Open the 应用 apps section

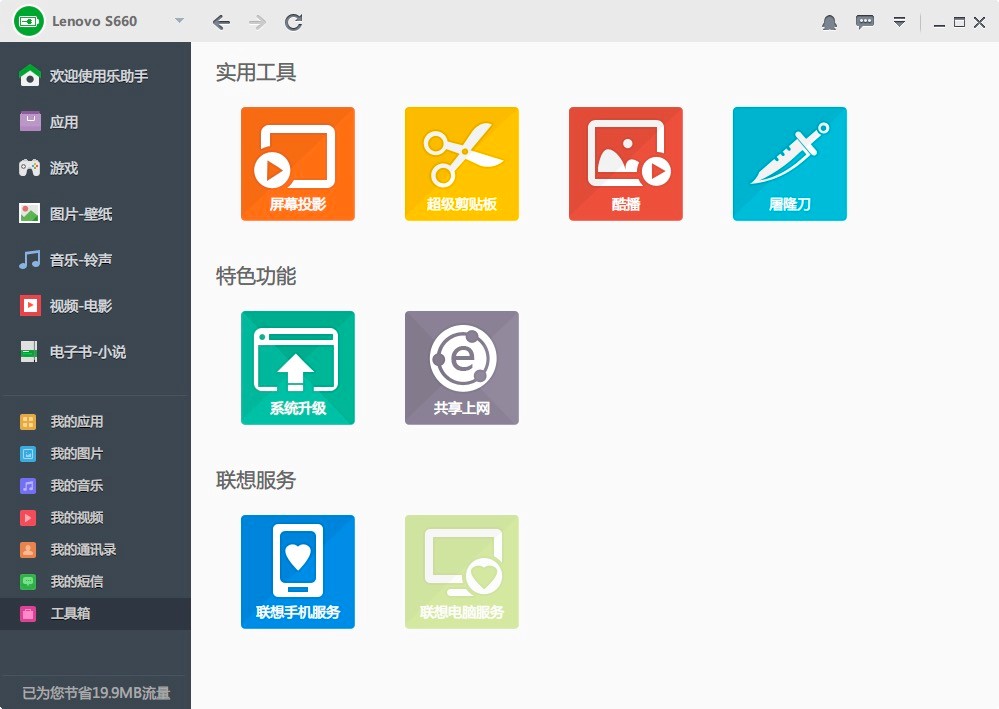(x=96, y=122)
